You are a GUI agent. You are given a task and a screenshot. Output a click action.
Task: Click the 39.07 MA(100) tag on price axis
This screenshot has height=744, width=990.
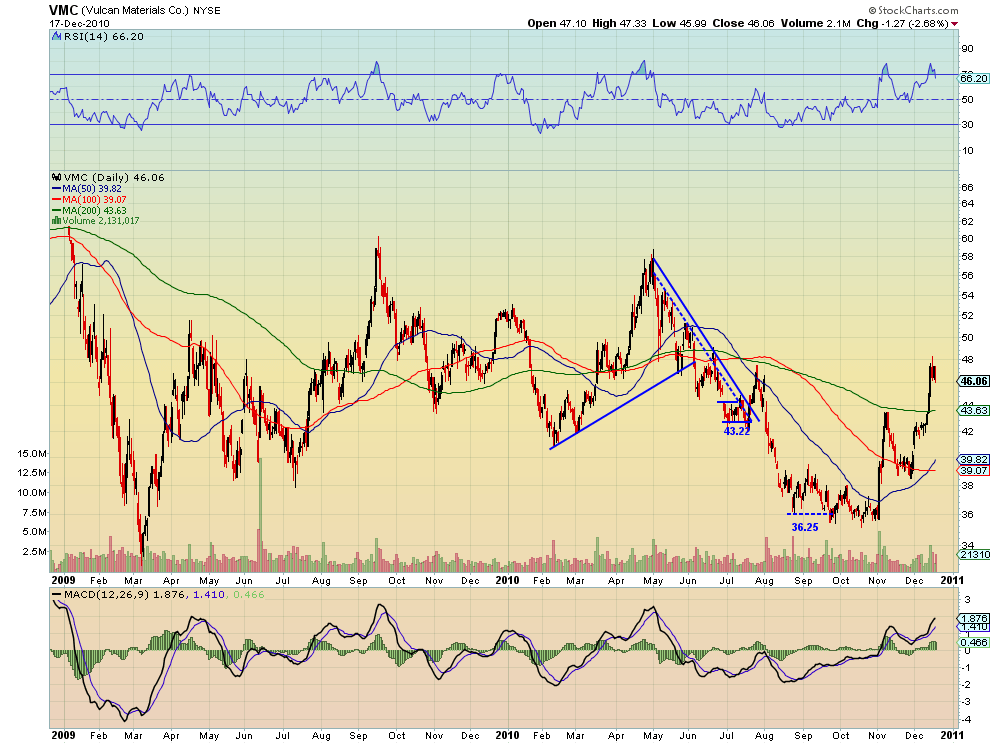[973, 471]
